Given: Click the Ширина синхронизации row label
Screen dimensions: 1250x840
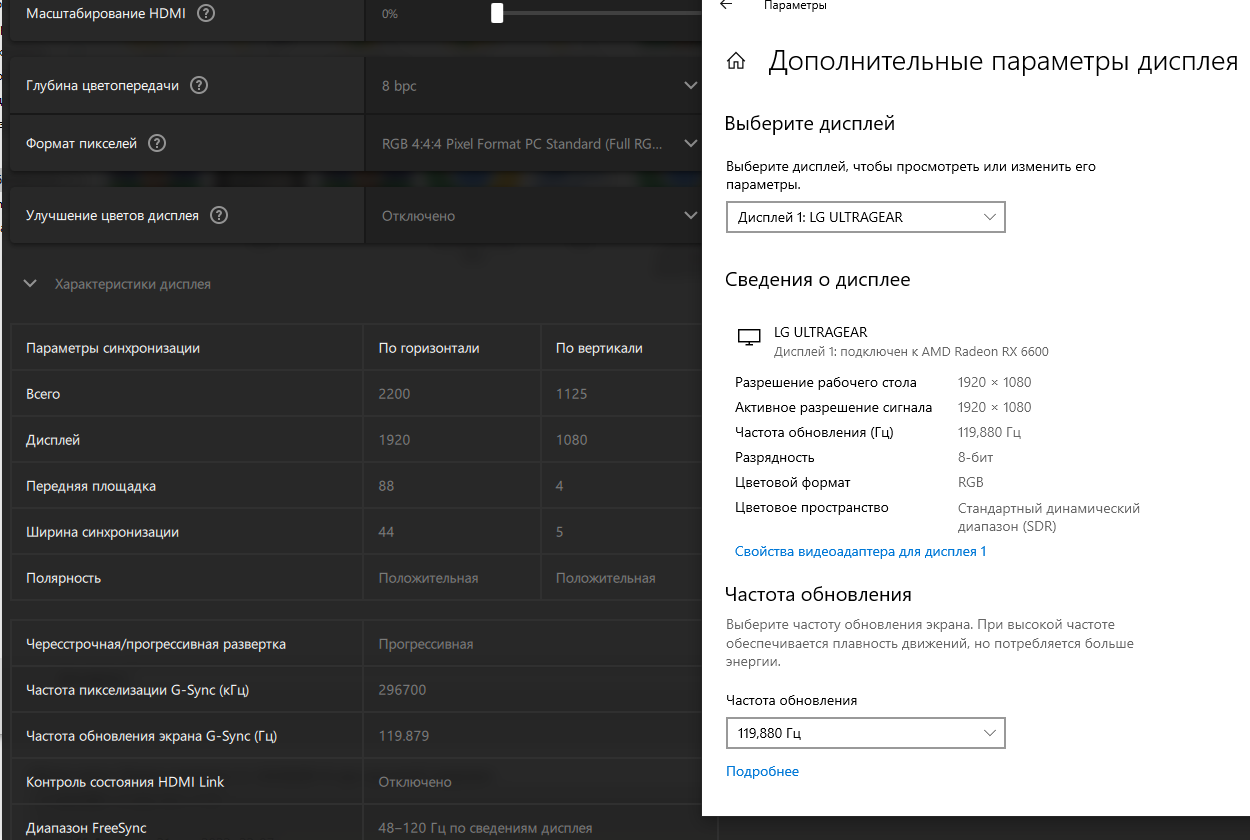Looking at the screenshot, I should tap(102, 532).
